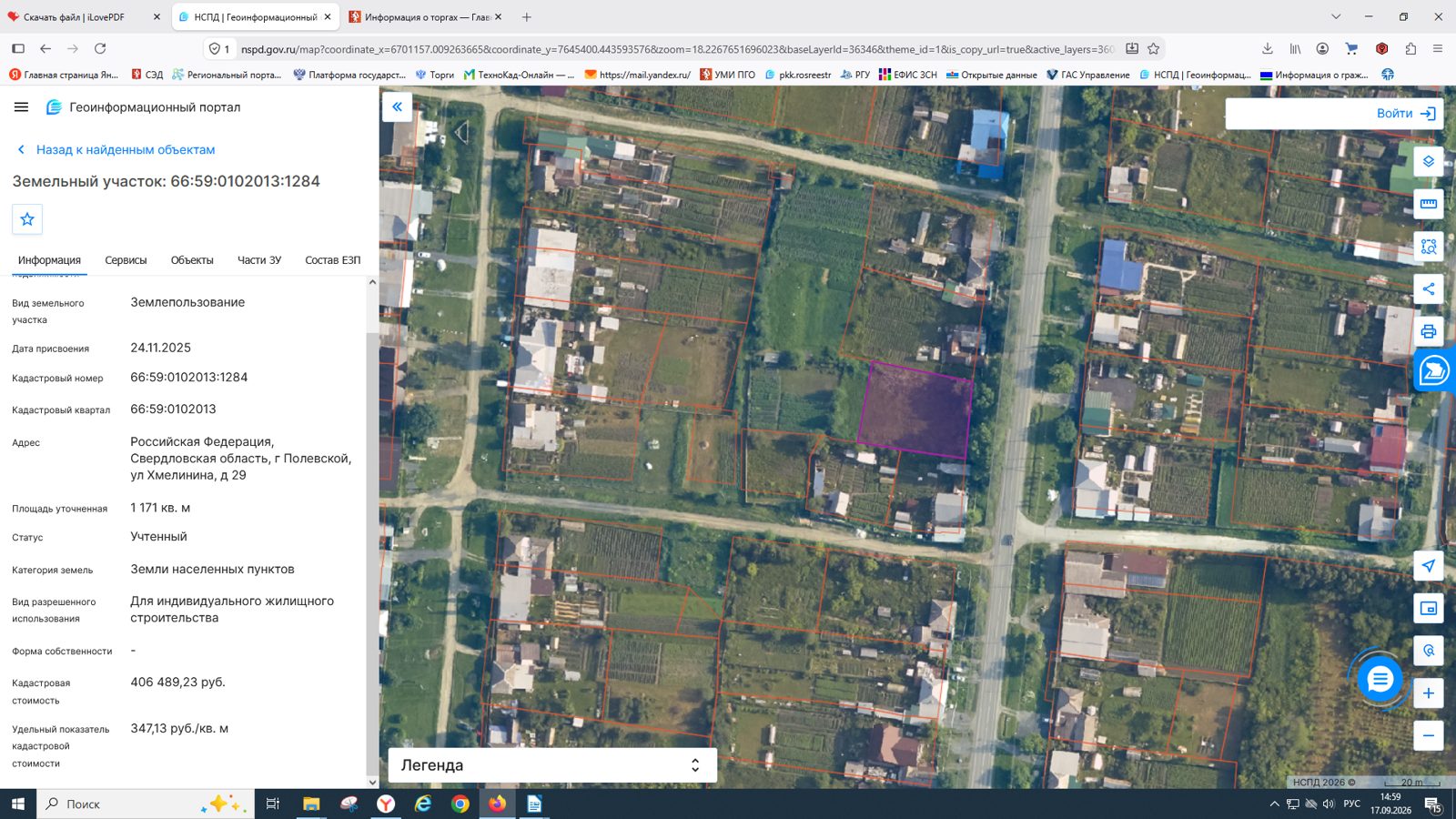Screen dimensions: 1456x819
Task: Print the map with printer icon
Action: (x=1428, y=331)
